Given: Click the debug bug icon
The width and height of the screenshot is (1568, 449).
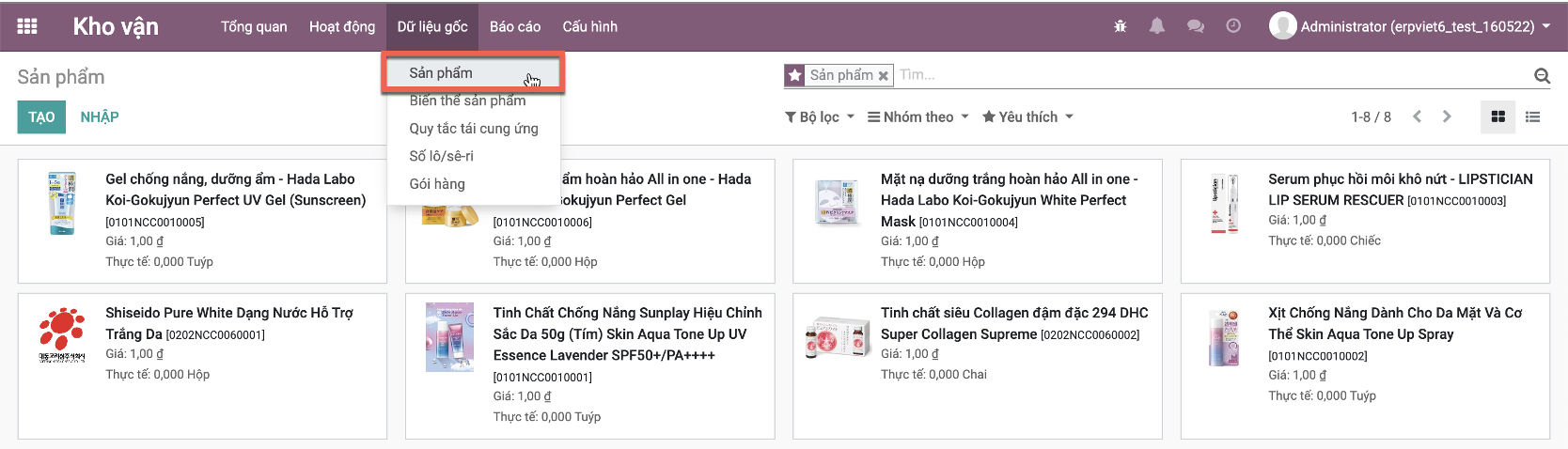Looking at the screenshot, I should tap(1120, 26).
